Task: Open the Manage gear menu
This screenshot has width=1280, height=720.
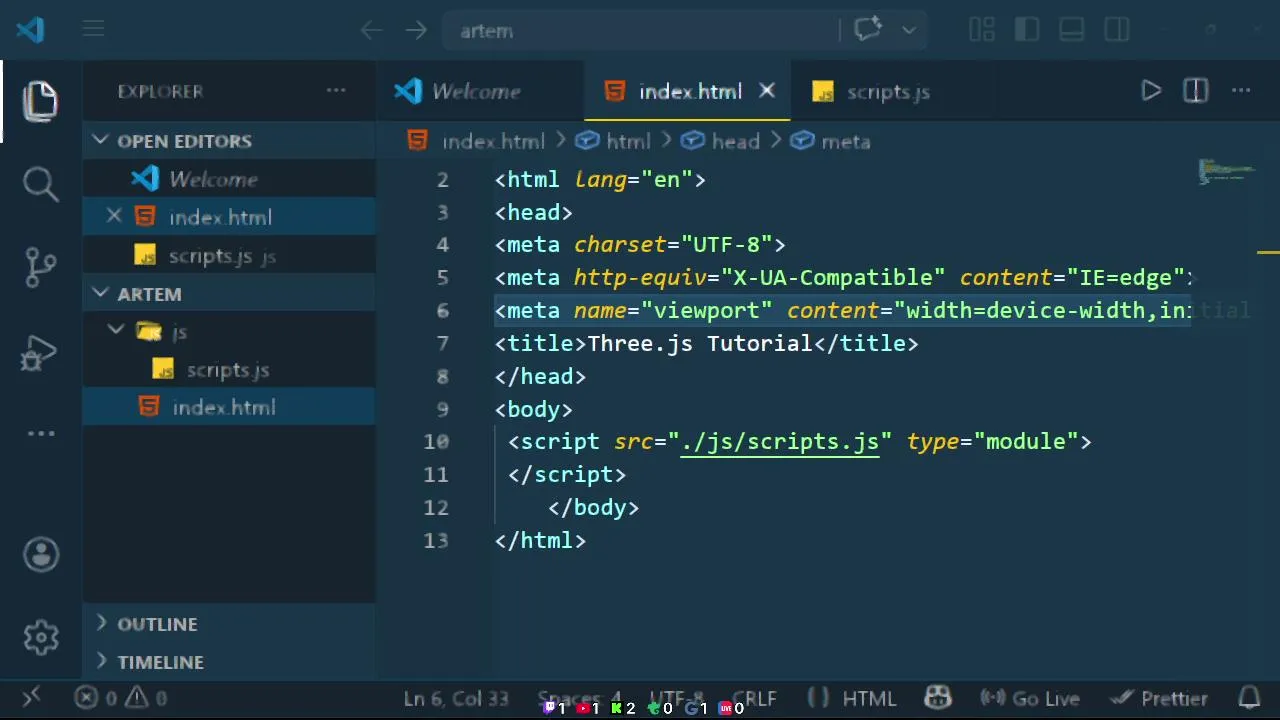Action: coord(41,637)
